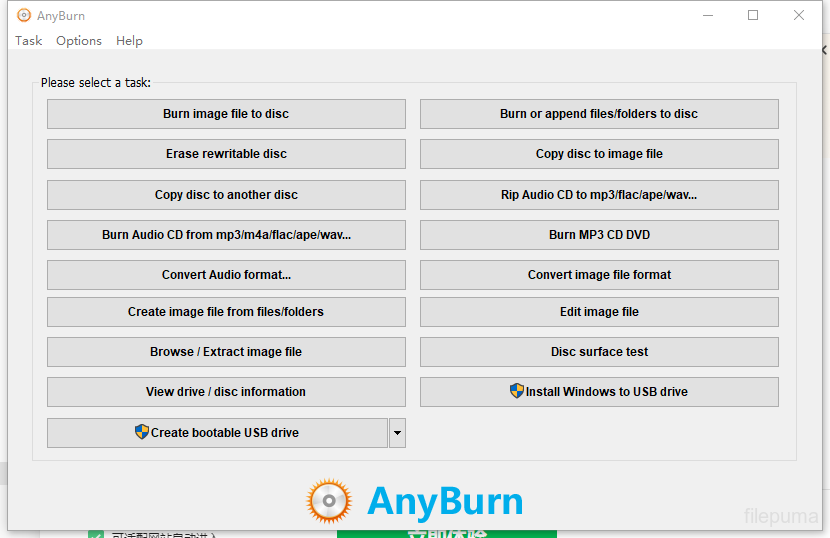Click the AnyBurn logo at bottom
This screenshot has height=538, width=830.
[414, 501]
